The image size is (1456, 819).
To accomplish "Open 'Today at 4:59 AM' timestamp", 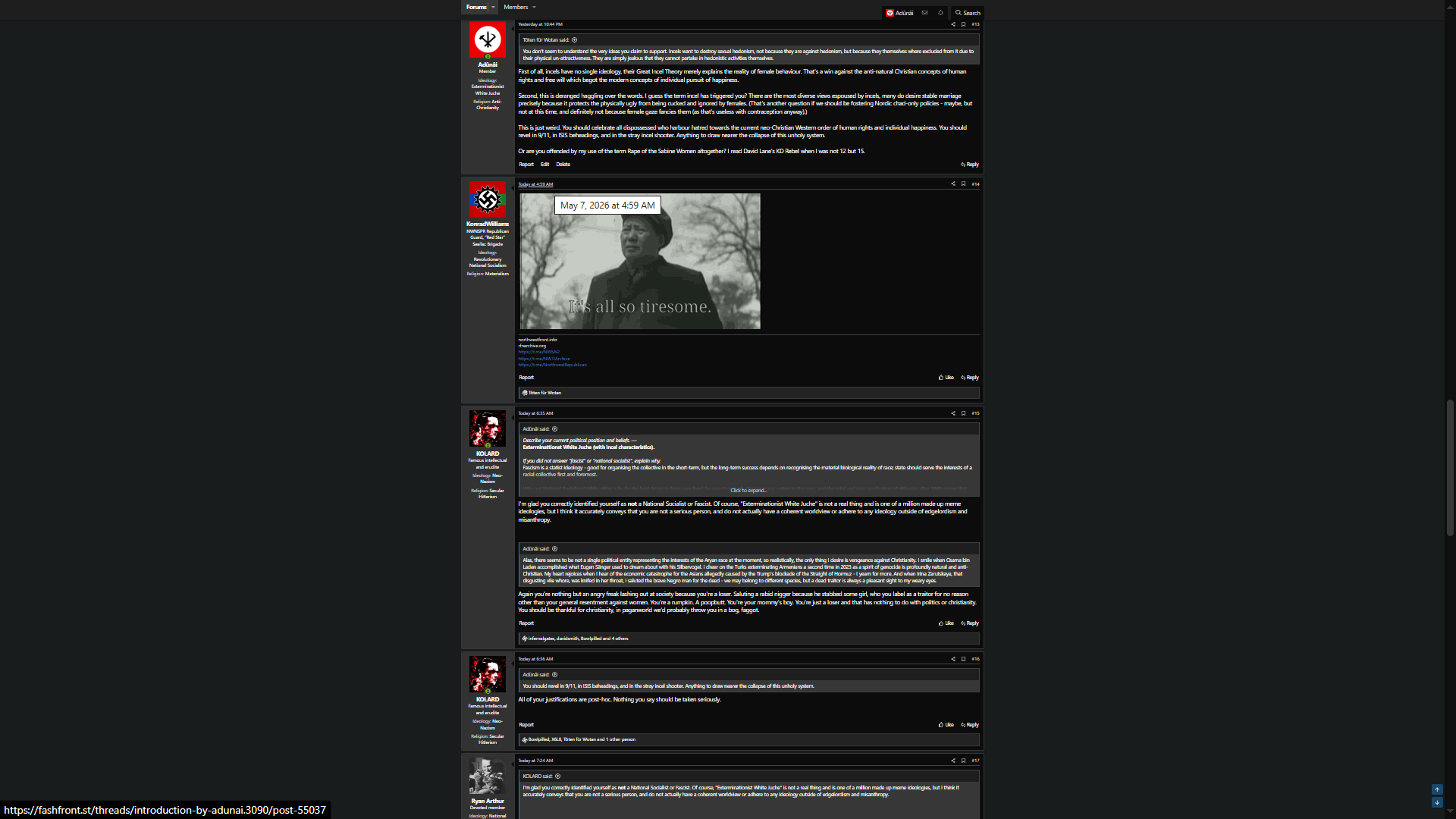I will pos(535,184).
